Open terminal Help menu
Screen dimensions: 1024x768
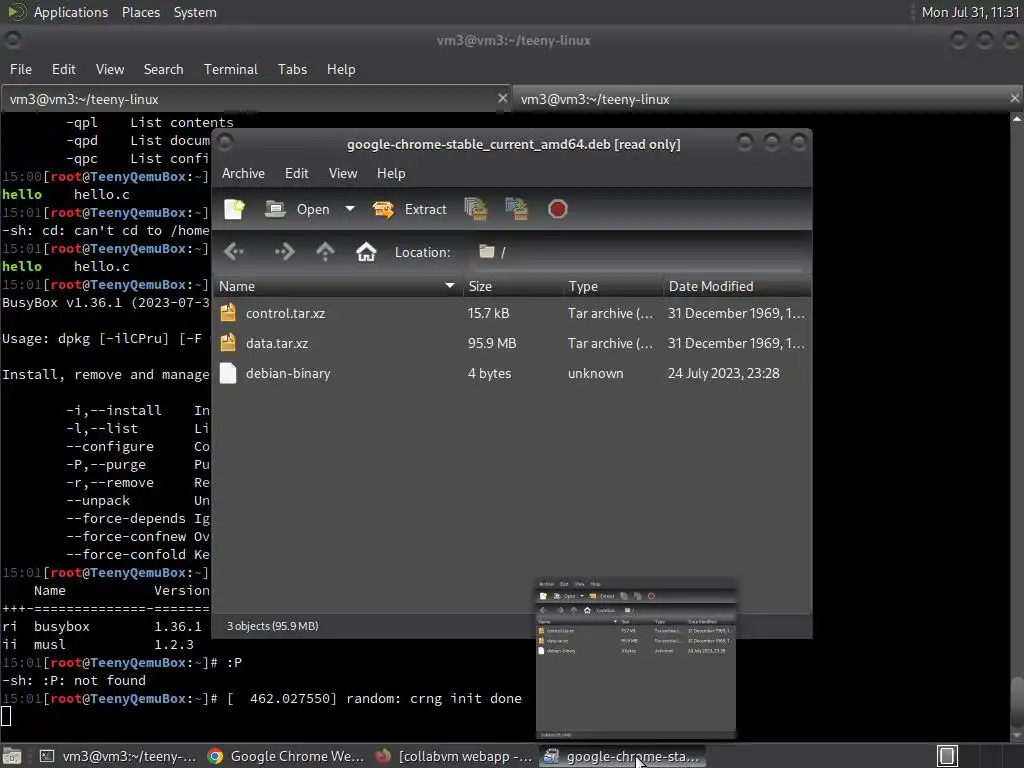click(x=341, y=69)
